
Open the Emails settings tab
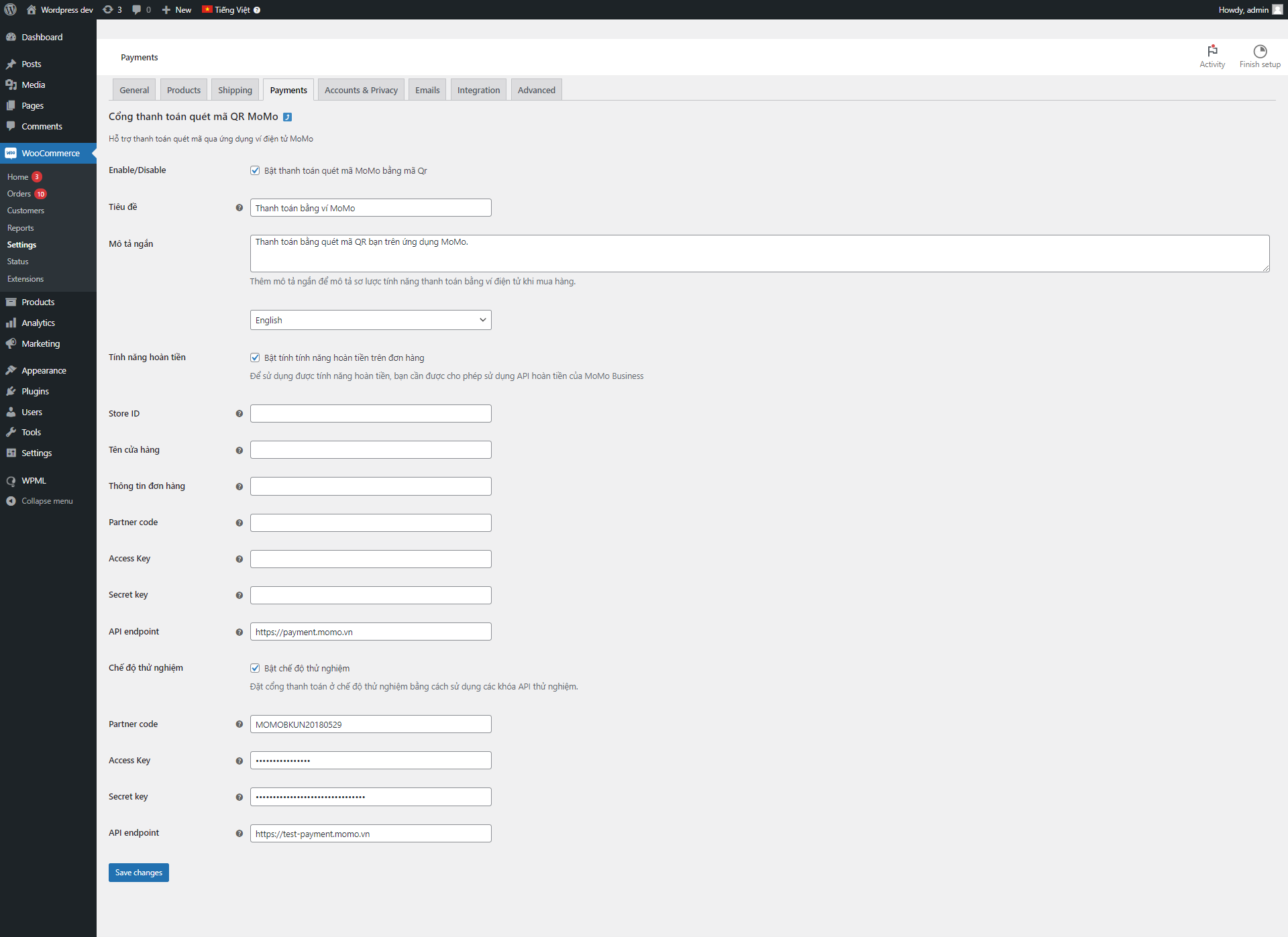point(427,90)
